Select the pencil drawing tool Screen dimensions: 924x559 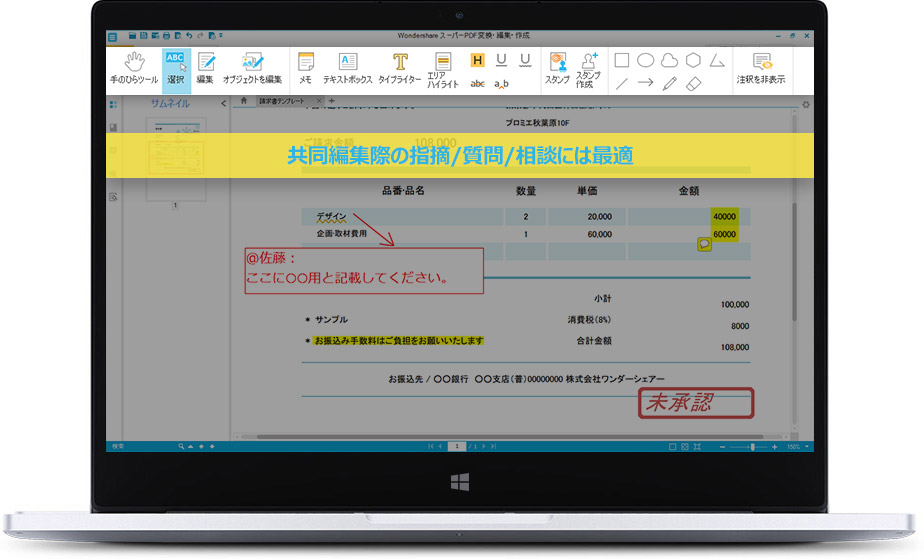tap(669, 84)
